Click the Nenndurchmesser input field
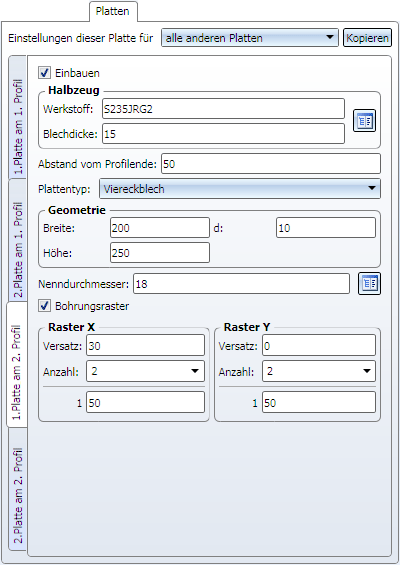 241,284
